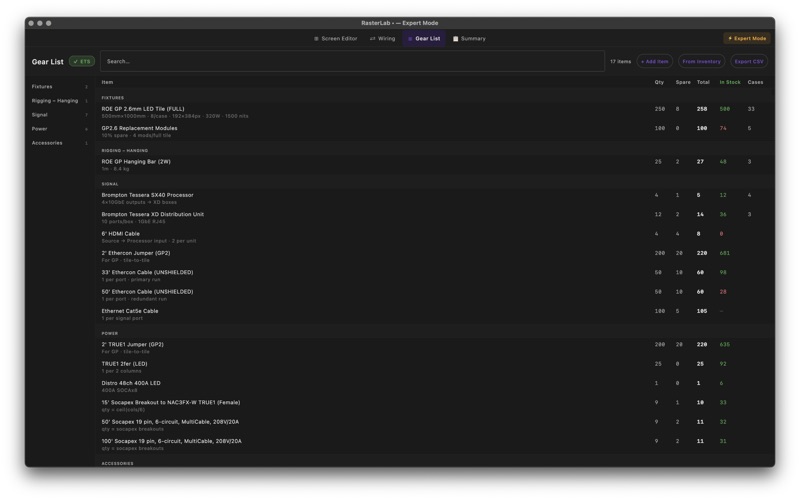The image size is (800, 500).
Task: Click Total 105 for Ethernet Cat5e Cable
Action: [702, 311]
